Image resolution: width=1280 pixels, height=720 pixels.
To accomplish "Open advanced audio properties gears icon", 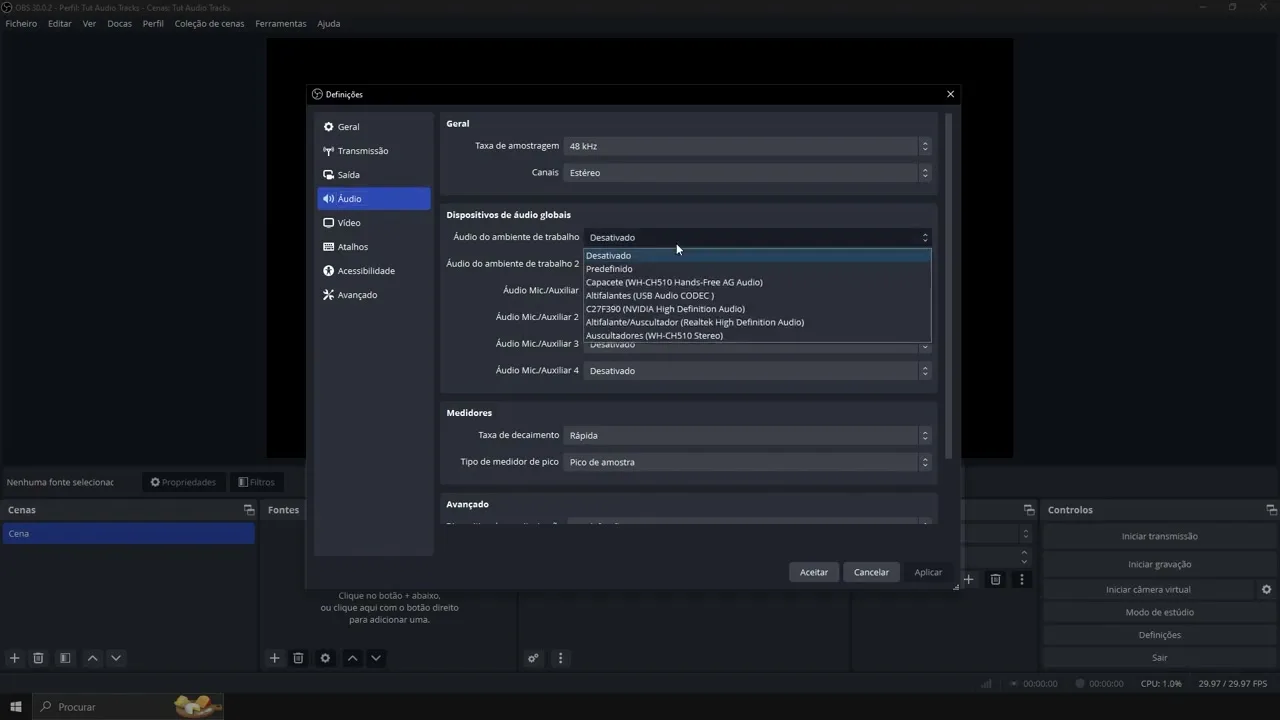I will point(533,658).
